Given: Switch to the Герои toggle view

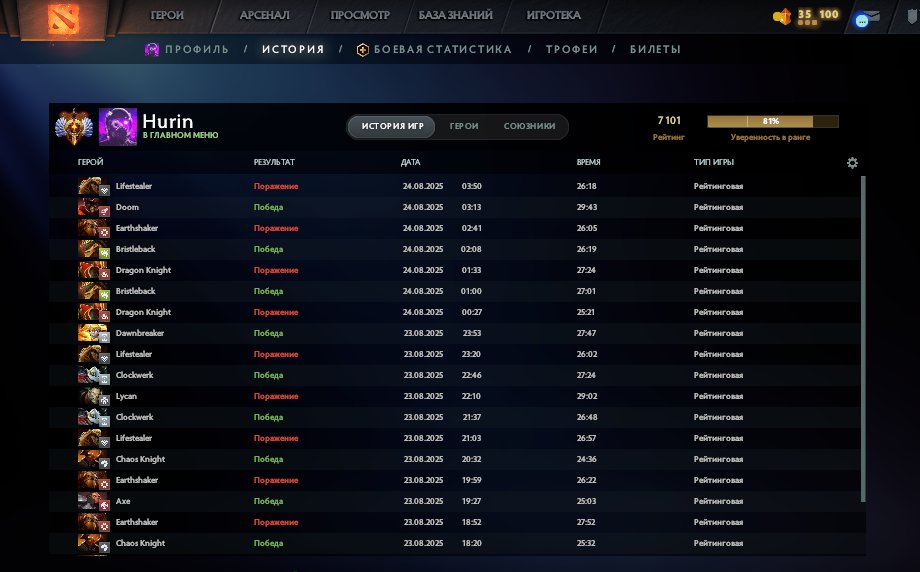Looking at the screenshot, I should (x=463, y=127).
